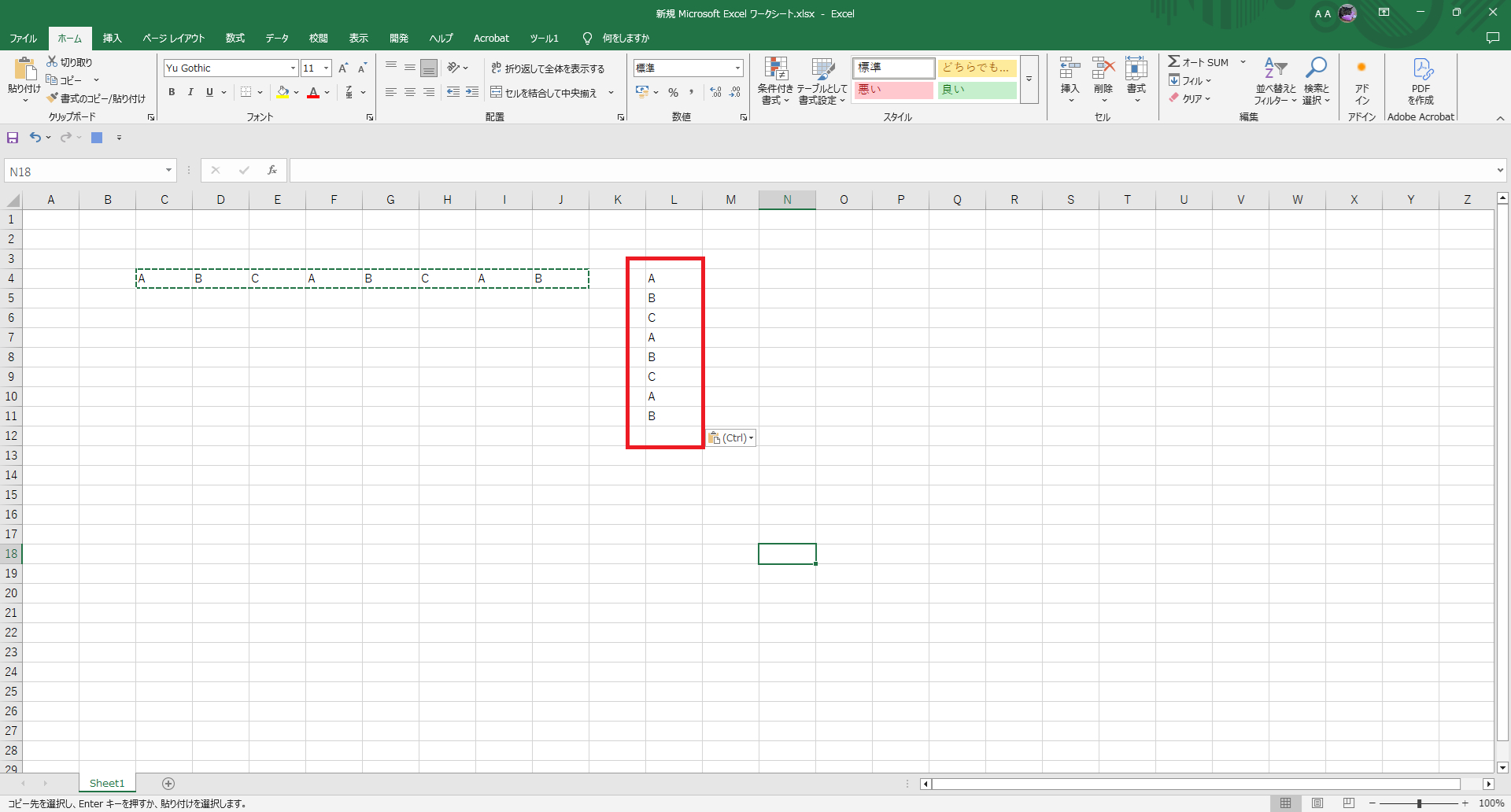
Task: Toggle Italic formatting
Action: (190, 92)
